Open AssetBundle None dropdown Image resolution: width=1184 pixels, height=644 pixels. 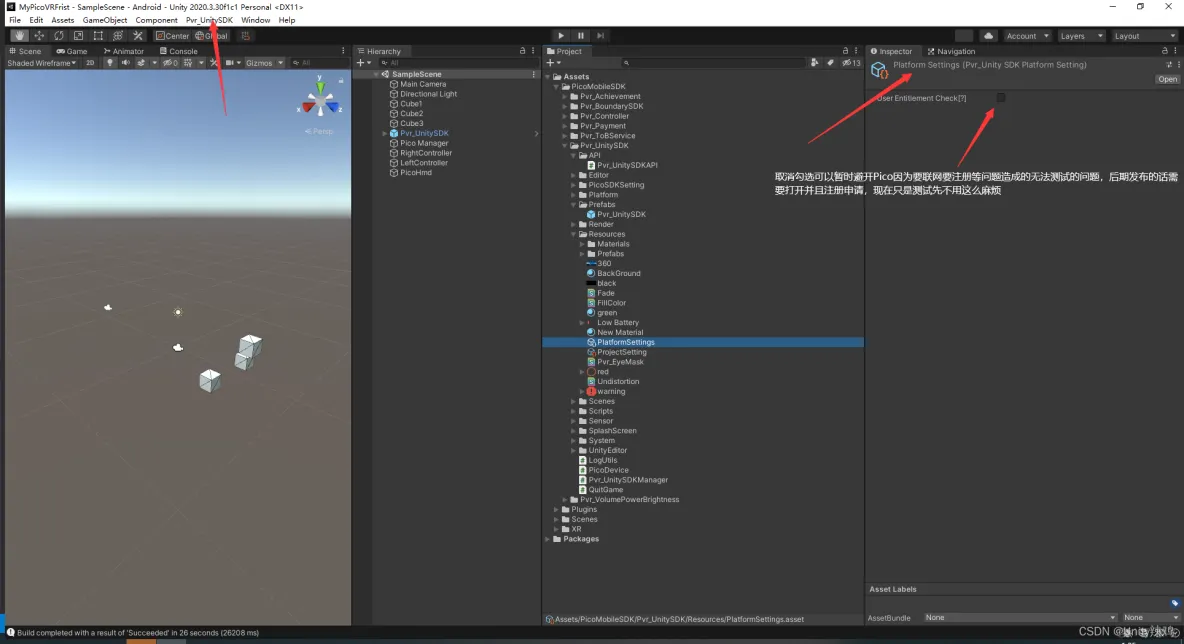click(1019, 618)
